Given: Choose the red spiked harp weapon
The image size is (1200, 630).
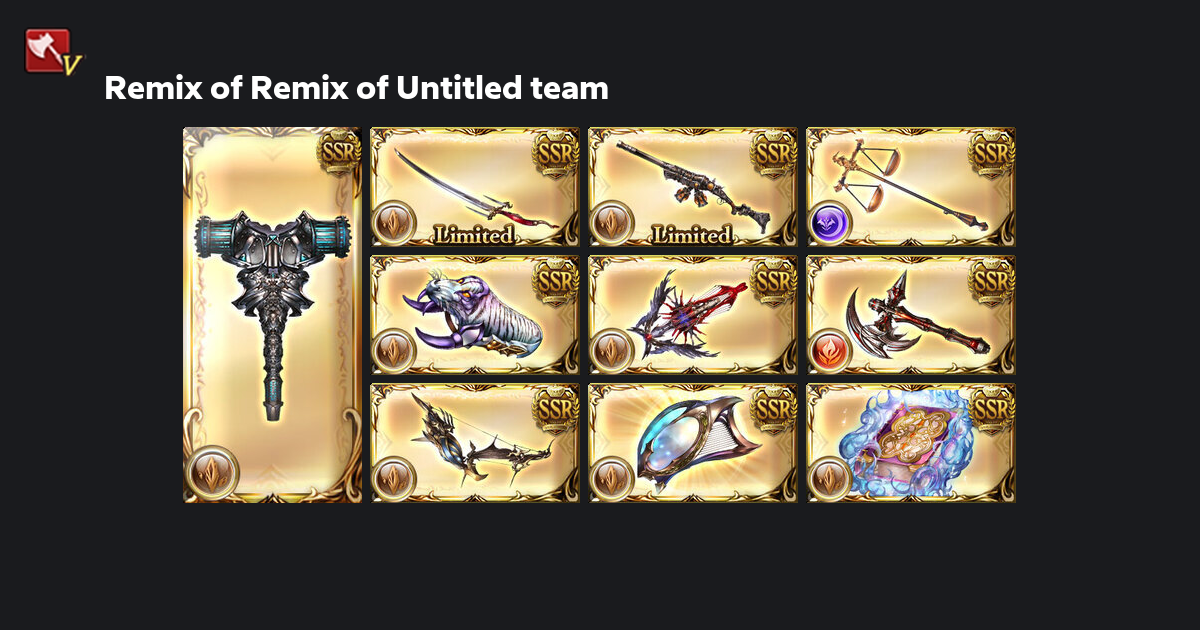Looking at the screenshot, I should pos(692,315).
